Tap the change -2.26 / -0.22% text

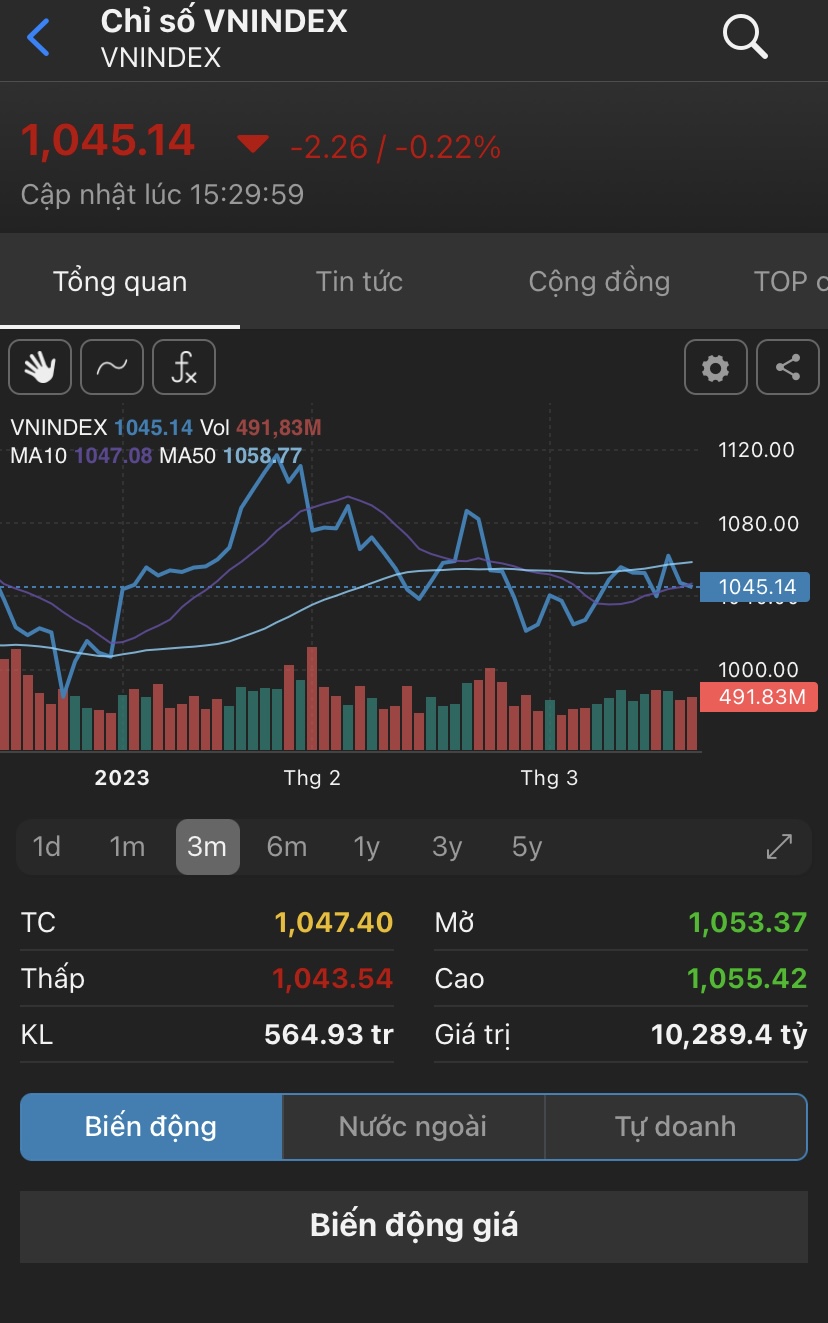(x=396, y=148)
